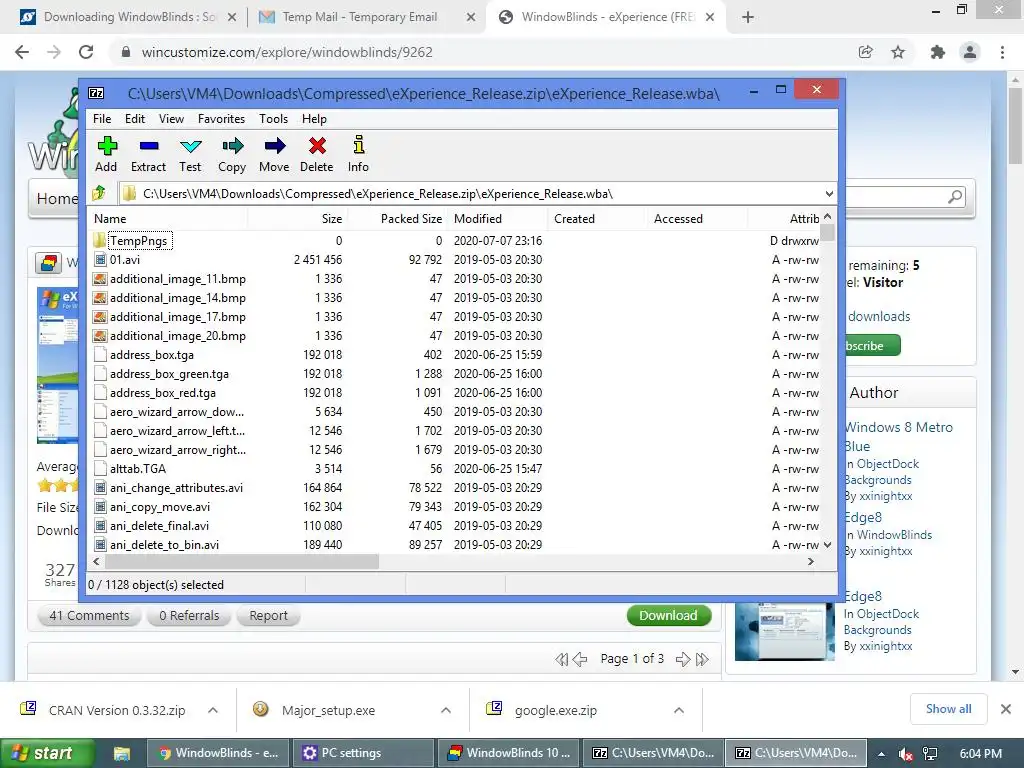1024x768 pixels.
Task: Go to next page arrow in pagination
Action: point(683,659)
